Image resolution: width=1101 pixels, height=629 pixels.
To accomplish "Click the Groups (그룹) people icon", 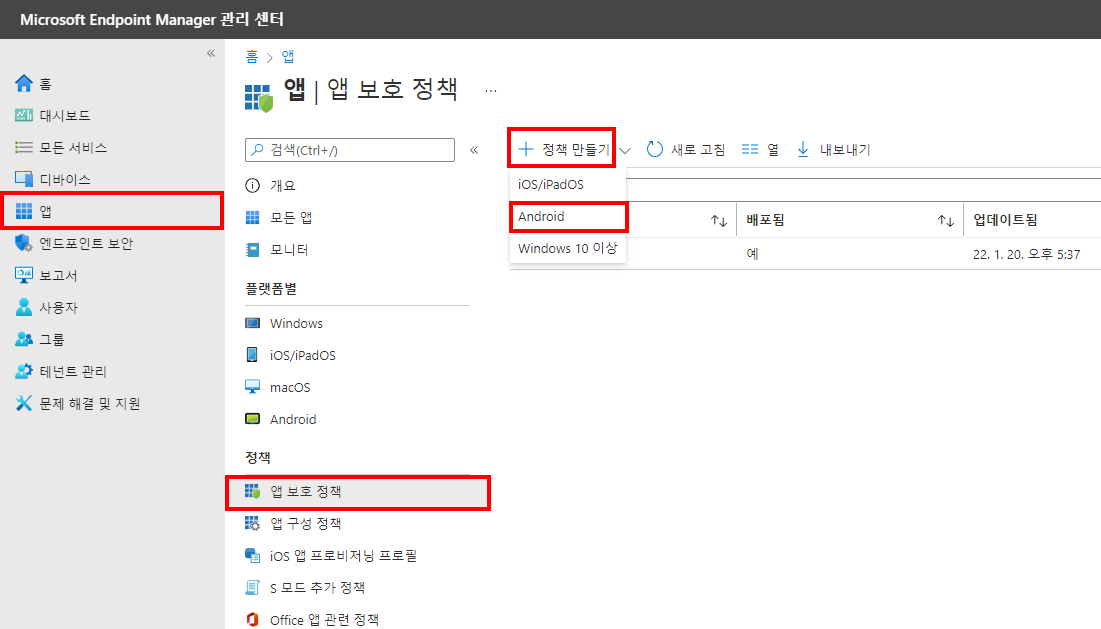I will click(x=24, y=339).
